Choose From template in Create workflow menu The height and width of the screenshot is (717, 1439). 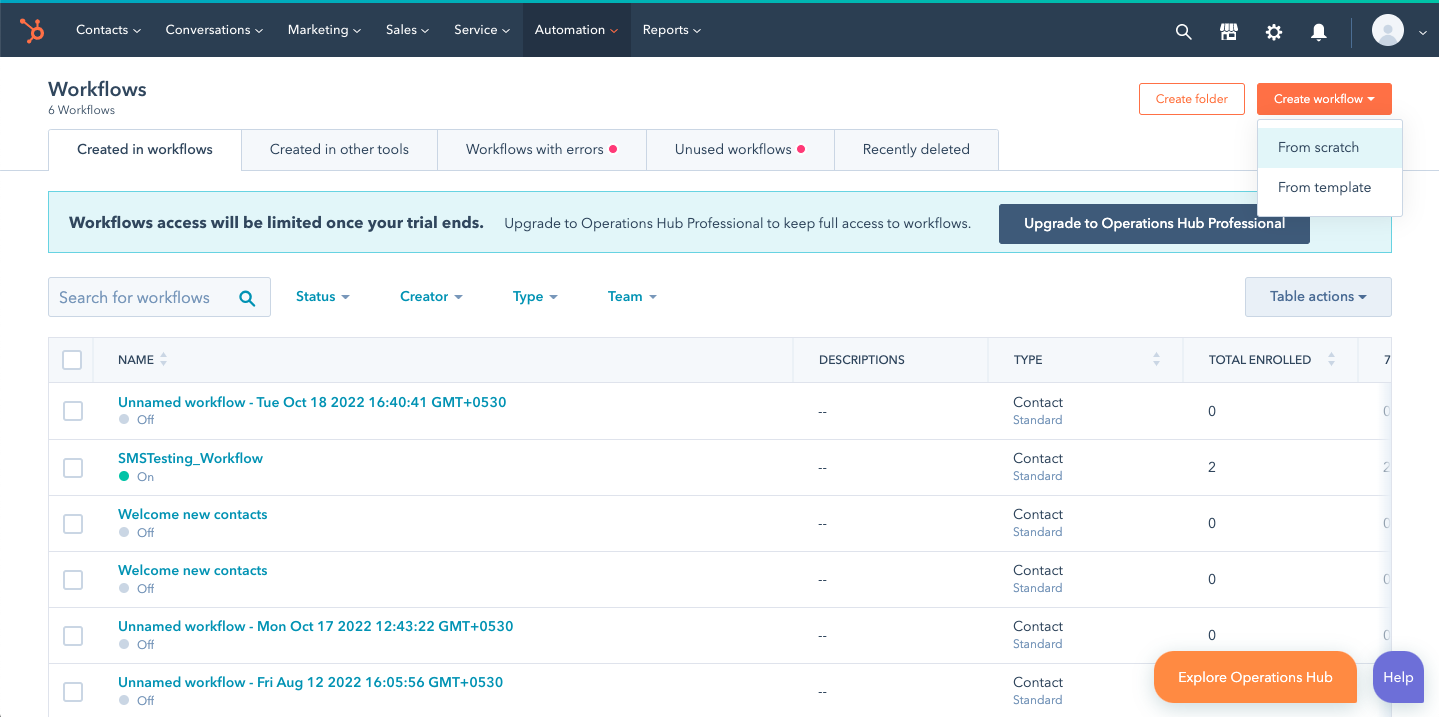[1330, 188]
